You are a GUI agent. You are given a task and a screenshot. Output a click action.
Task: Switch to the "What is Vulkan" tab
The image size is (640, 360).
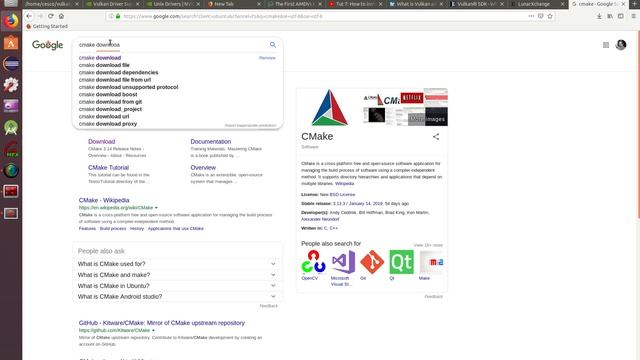[416, 4]
